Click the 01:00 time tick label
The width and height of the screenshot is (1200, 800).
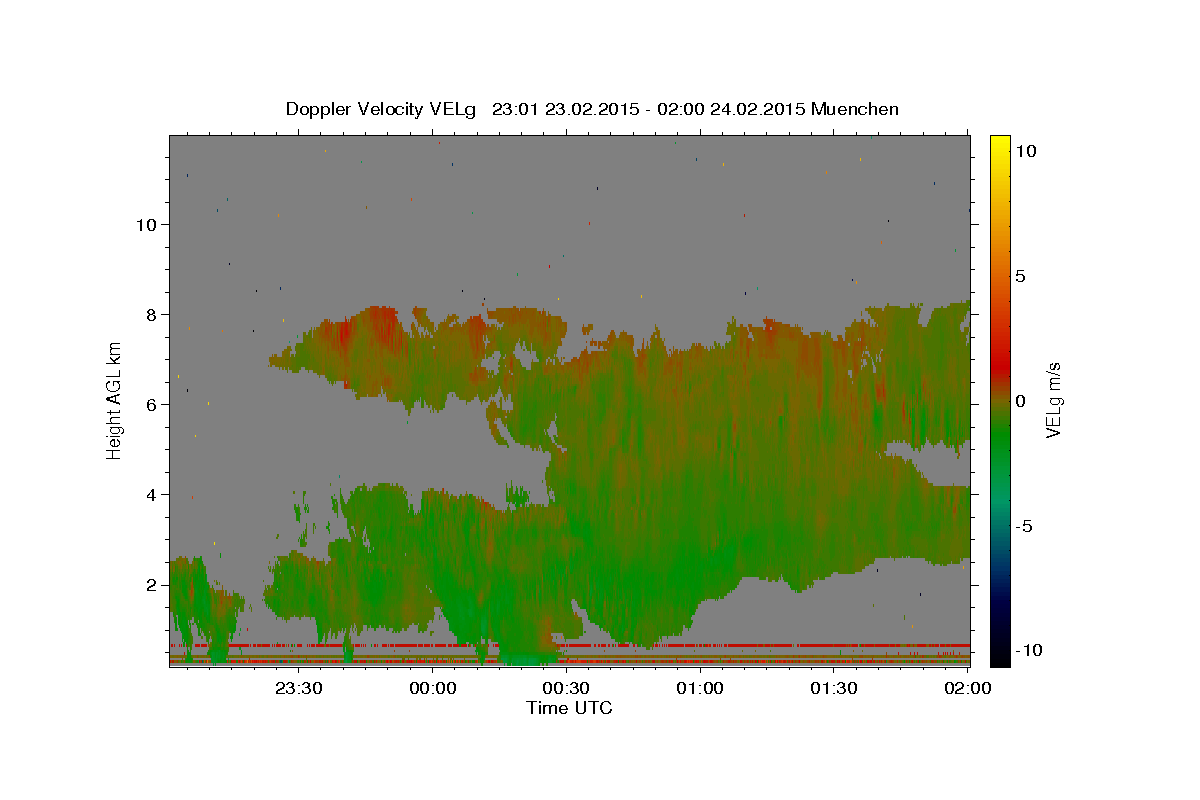pyautogui.click(x=700, y=688)
